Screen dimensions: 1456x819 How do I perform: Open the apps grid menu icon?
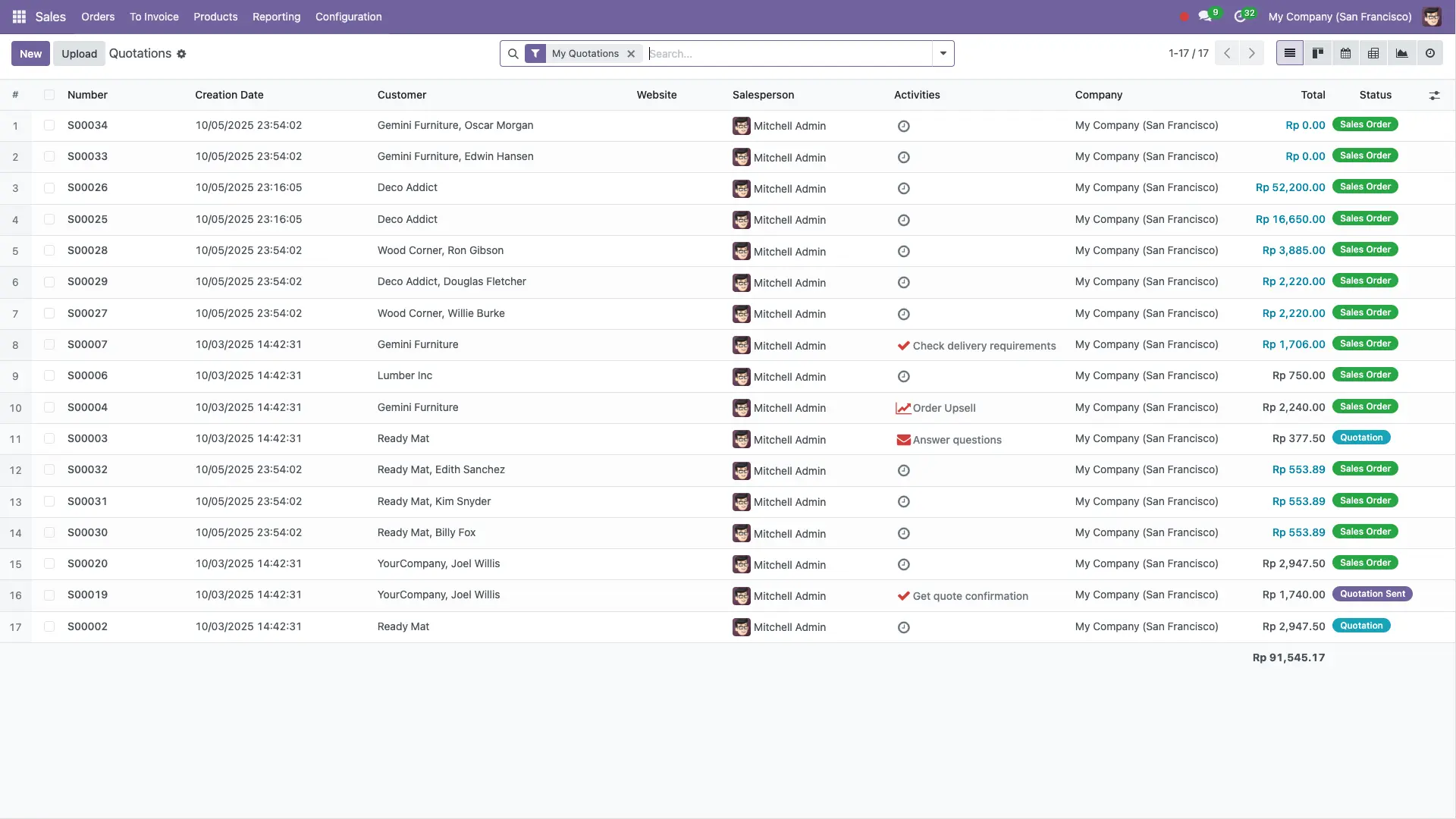click(x=19, y=17)
